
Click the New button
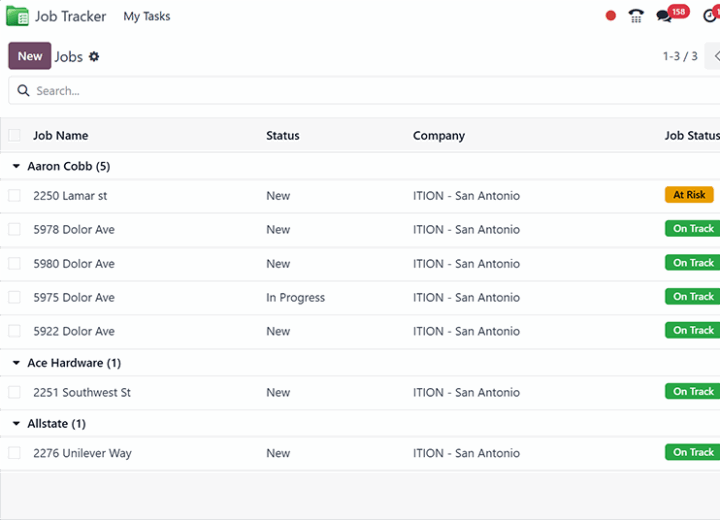click(x=30, y=56)
